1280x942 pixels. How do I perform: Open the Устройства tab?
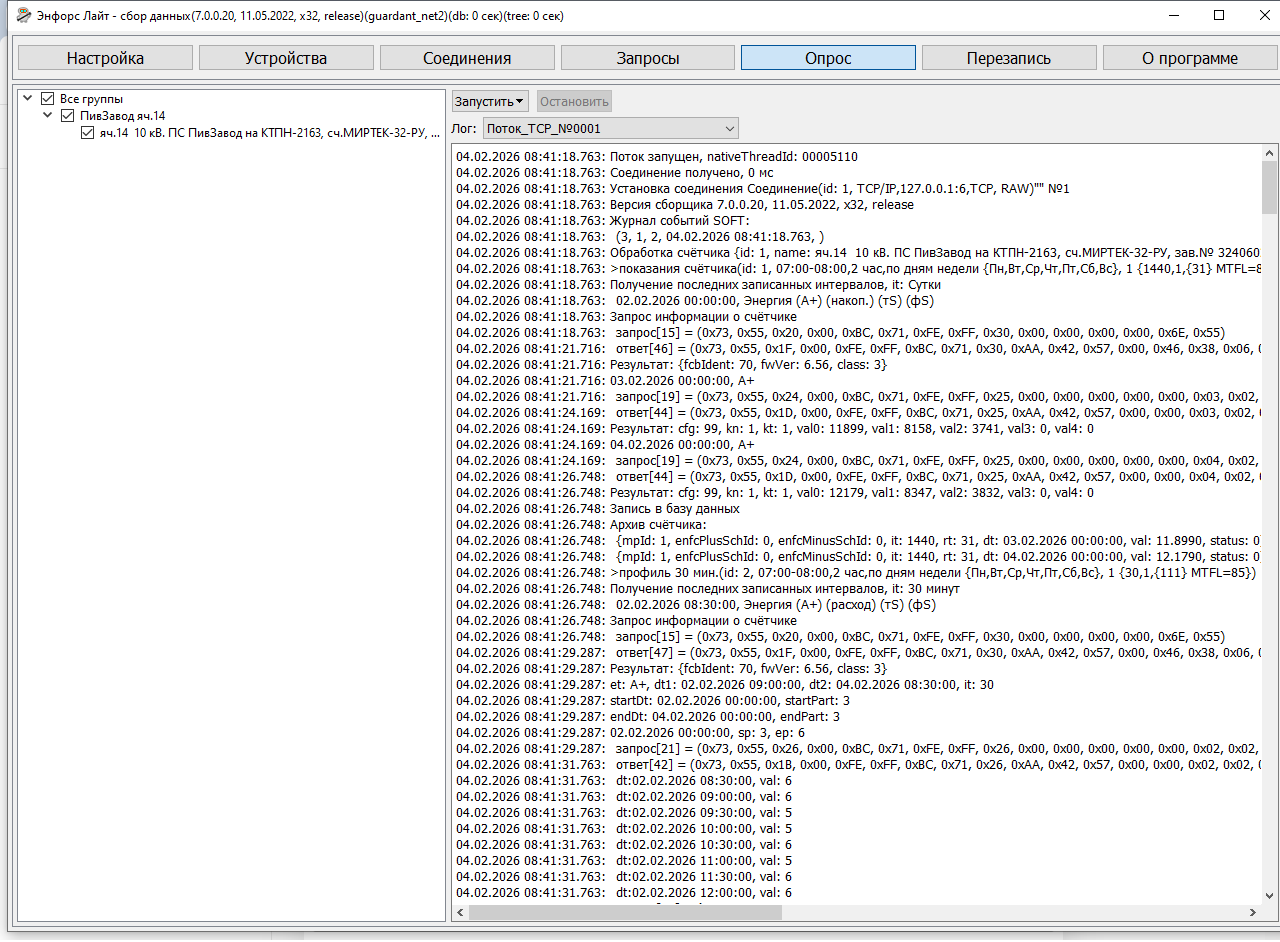point(286,58)
